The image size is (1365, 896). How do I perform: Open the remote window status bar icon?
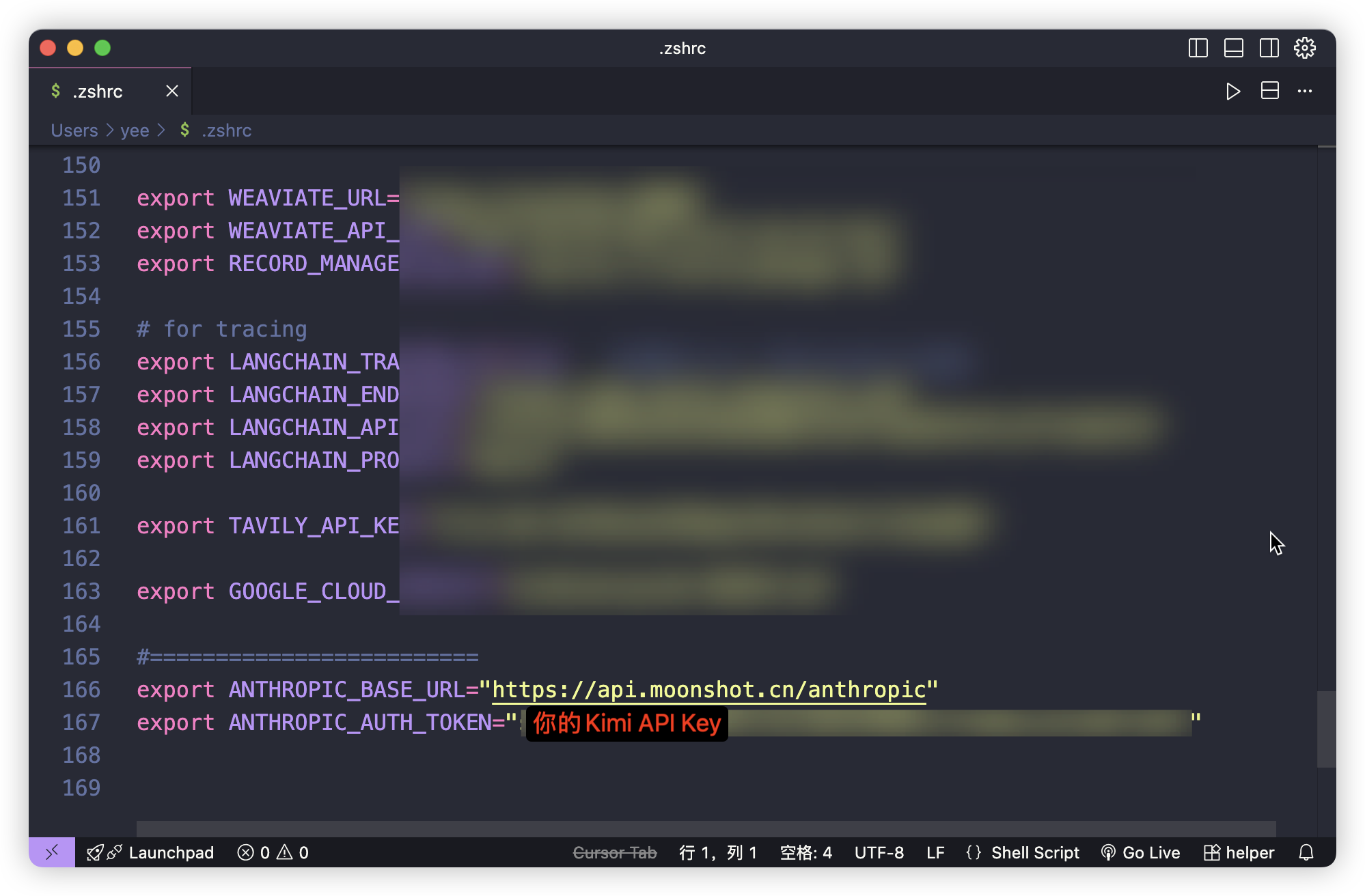(52, 852)
